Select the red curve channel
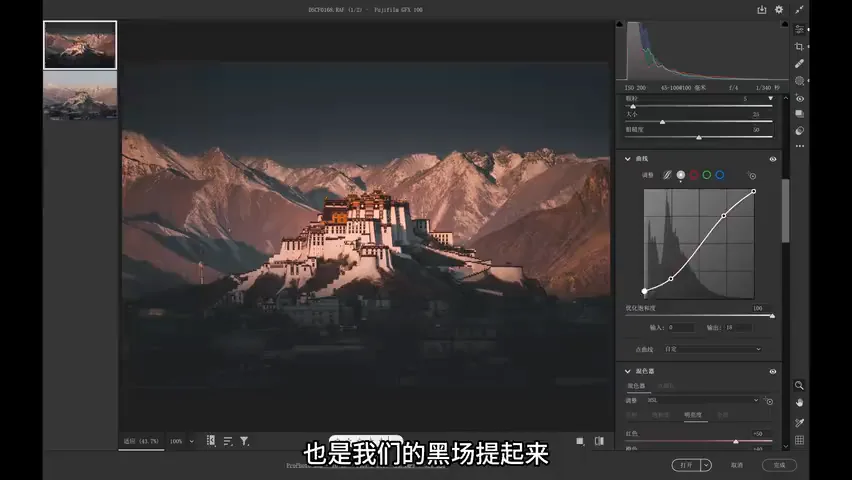Image resolution: width=852 pixels, height=480 pixels. (x=694, y=175)
